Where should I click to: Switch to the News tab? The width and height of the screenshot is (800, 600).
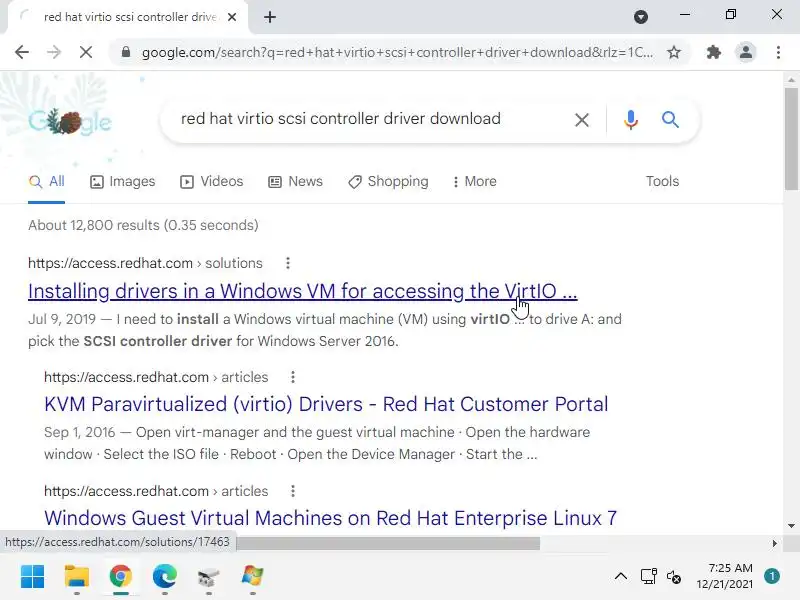point(295,182)
